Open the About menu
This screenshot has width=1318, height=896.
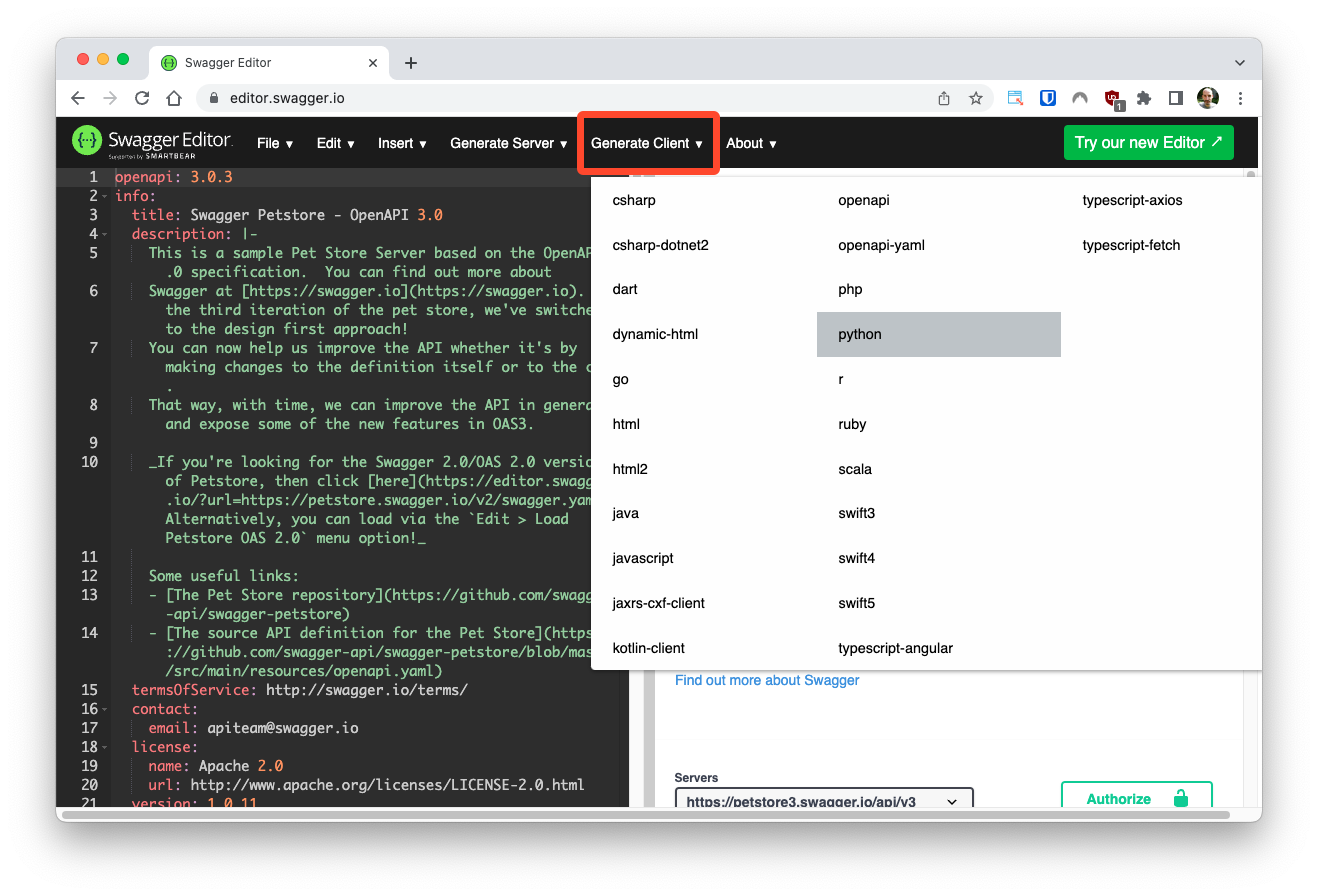point(751,143)
